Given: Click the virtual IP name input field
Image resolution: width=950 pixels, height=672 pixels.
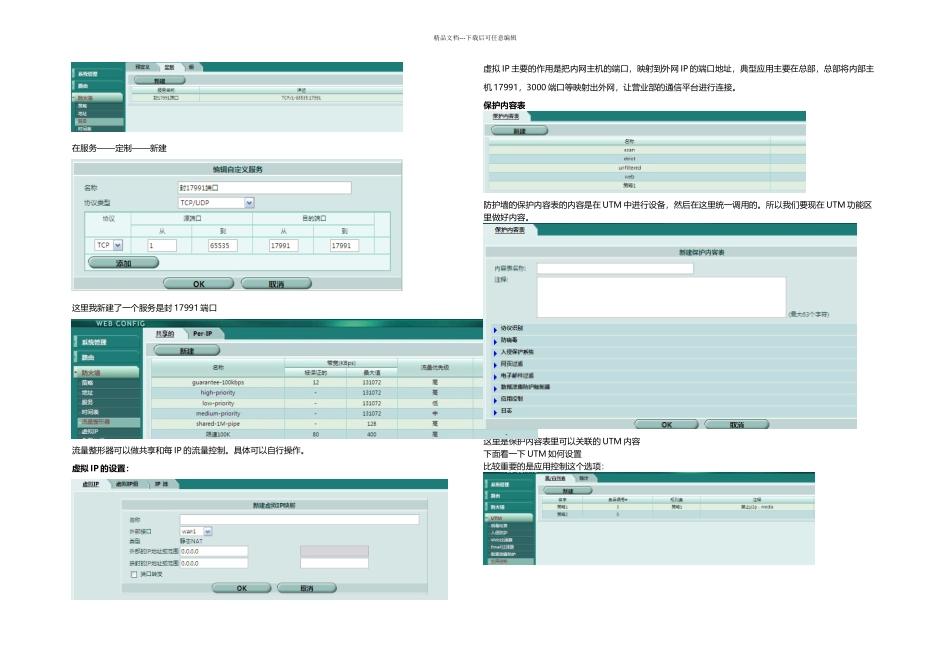Looking at the screenshot, I should pos(299,520).
